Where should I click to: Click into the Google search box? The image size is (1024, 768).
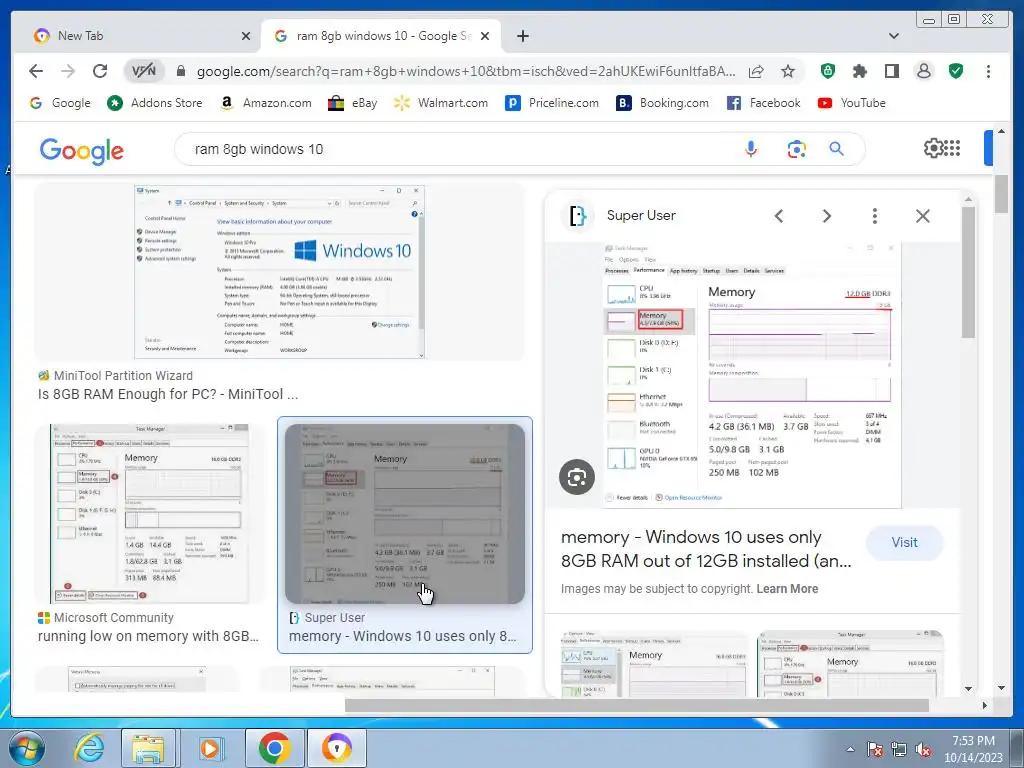457,150
